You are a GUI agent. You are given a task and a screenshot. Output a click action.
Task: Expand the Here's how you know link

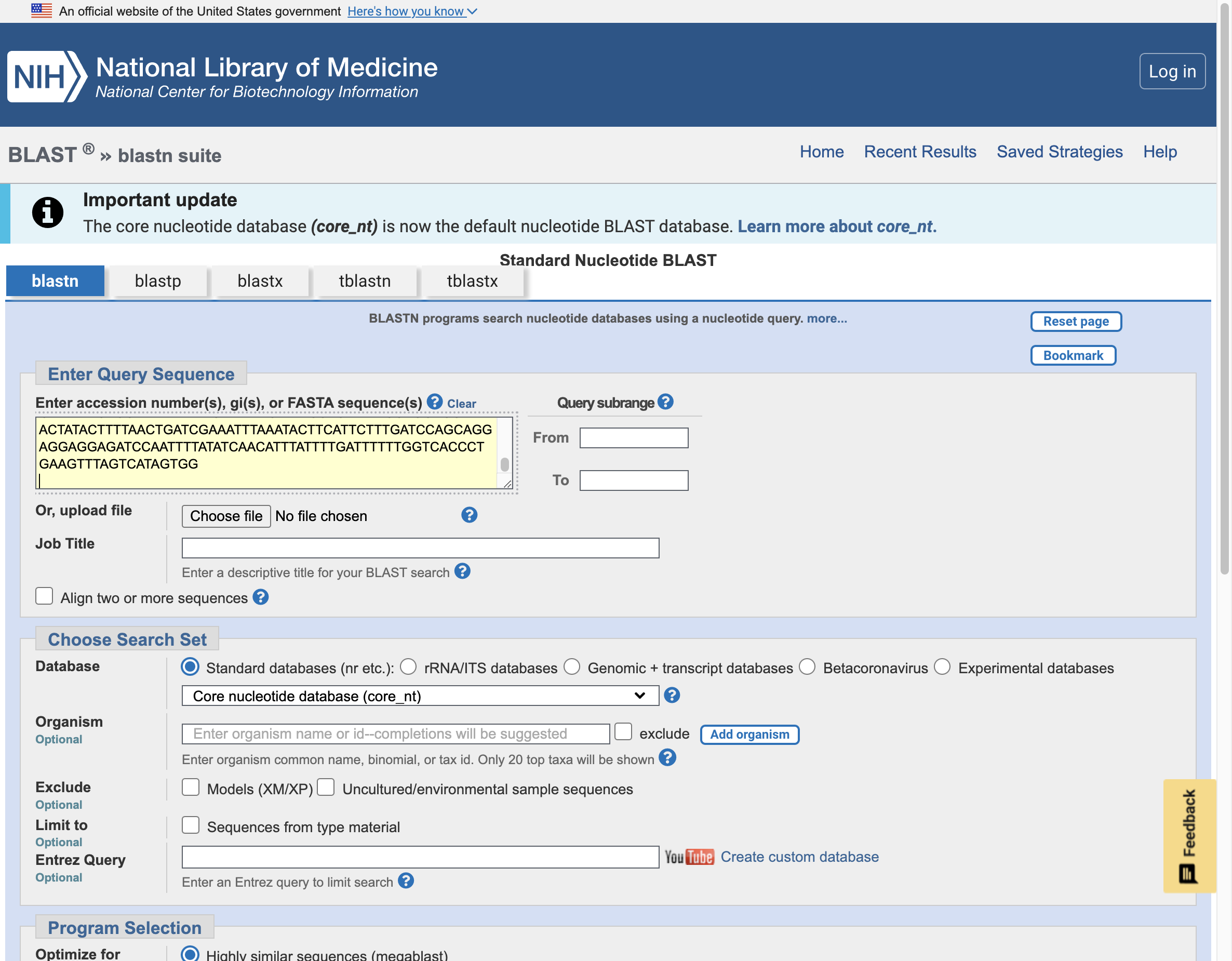(412, 11)
